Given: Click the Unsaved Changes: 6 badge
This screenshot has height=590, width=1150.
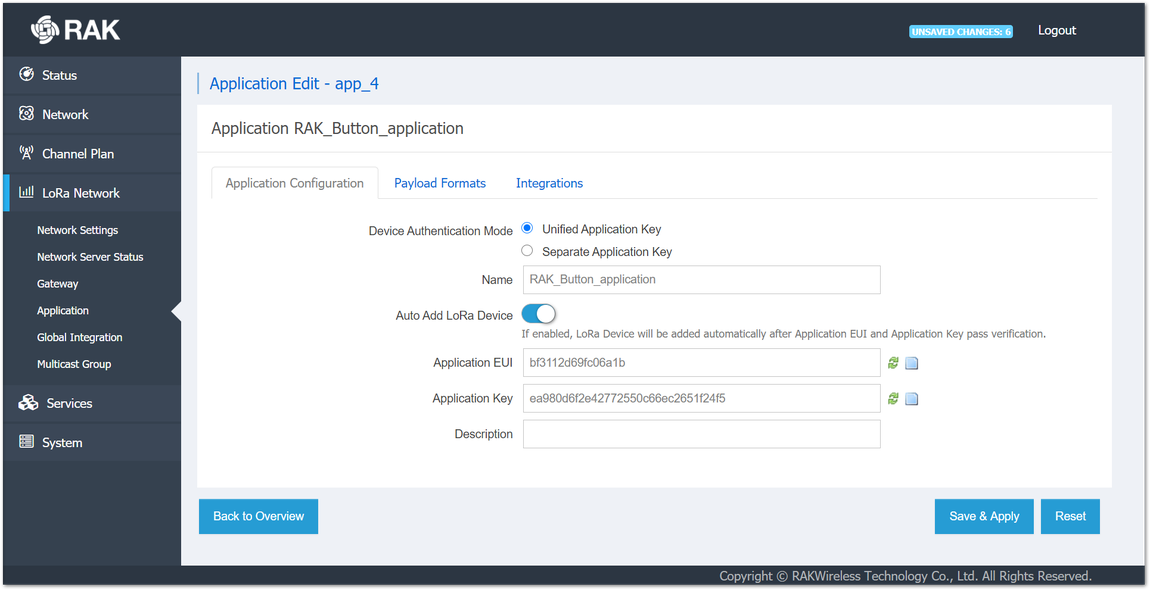Looking at the screenshot, I should pyautogui.click(x=961, y=32).
